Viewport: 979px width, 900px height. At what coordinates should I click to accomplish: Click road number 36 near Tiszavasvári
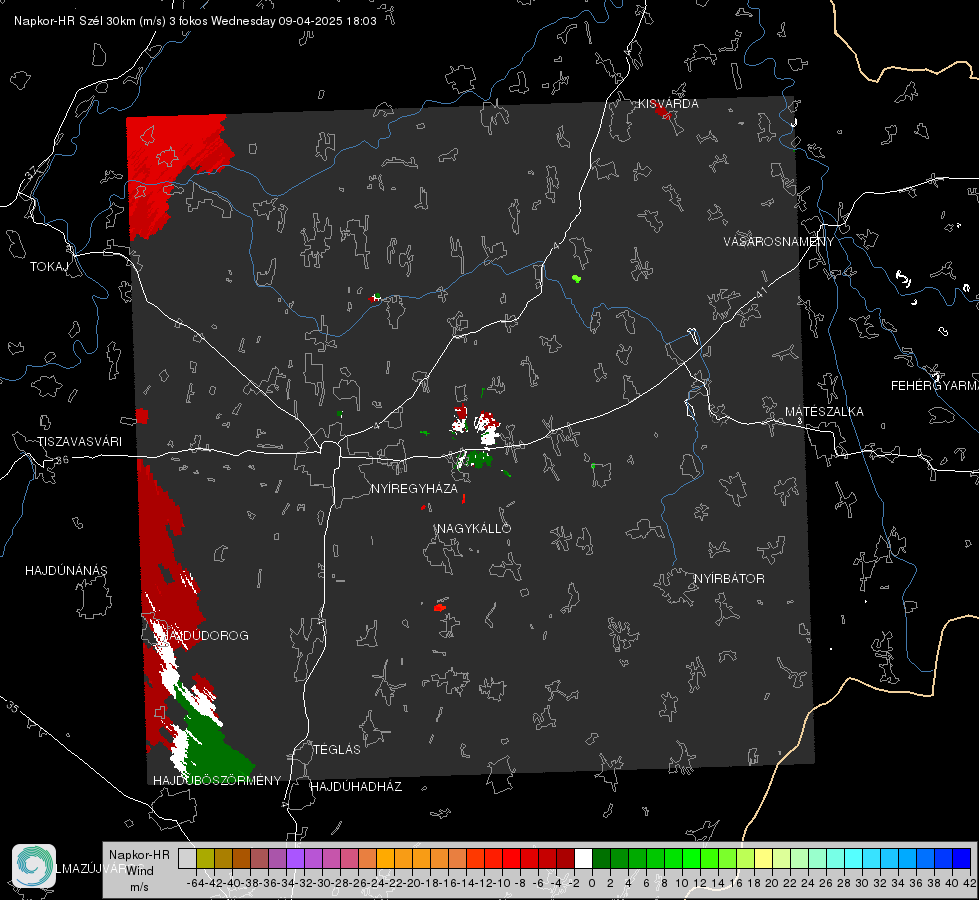pyautogui.click(x=62, y=460)
